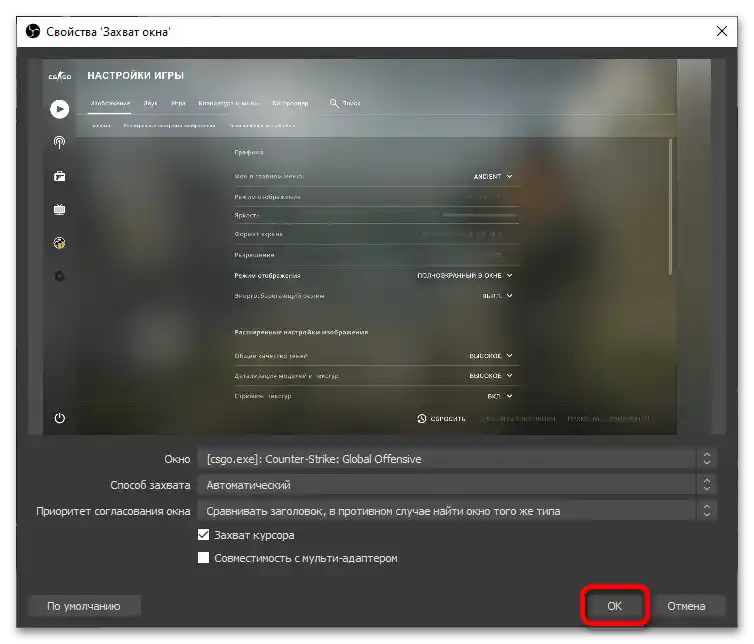
Task: Switch to the Звук tab in preview
Action: coord(151,103)
